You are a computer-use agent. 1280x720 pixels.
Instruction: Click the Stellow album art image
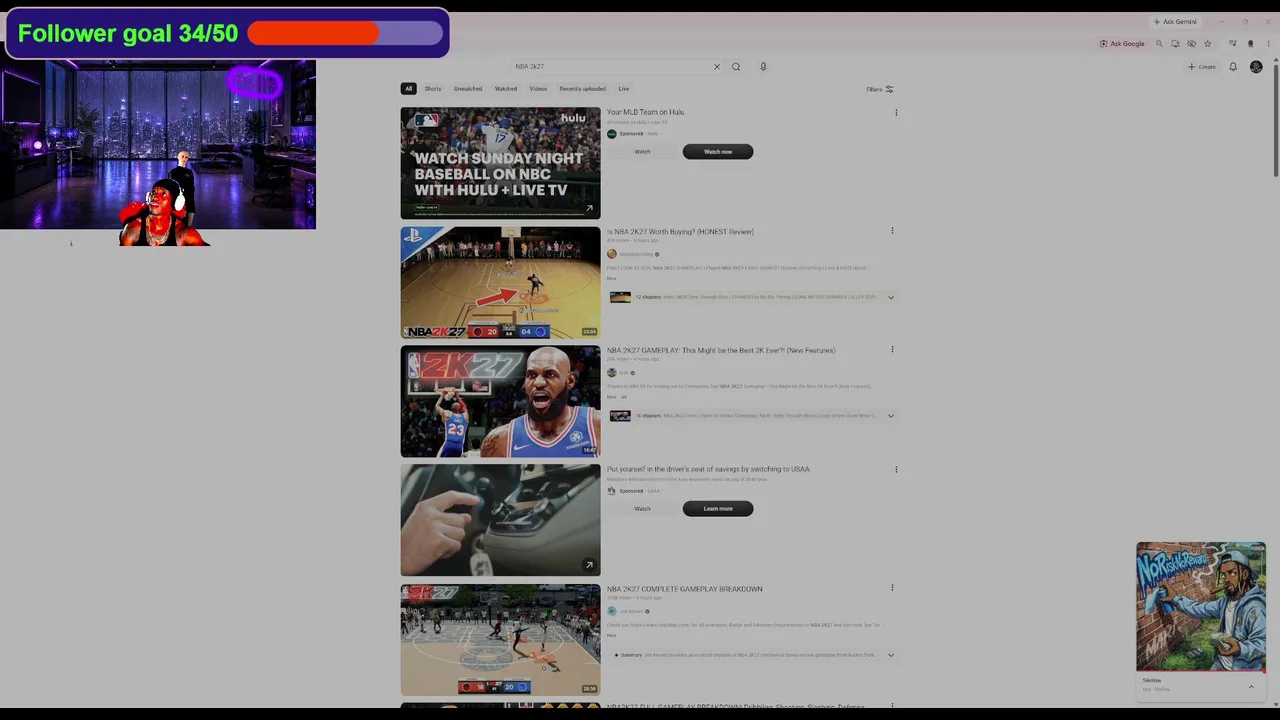1201,606
